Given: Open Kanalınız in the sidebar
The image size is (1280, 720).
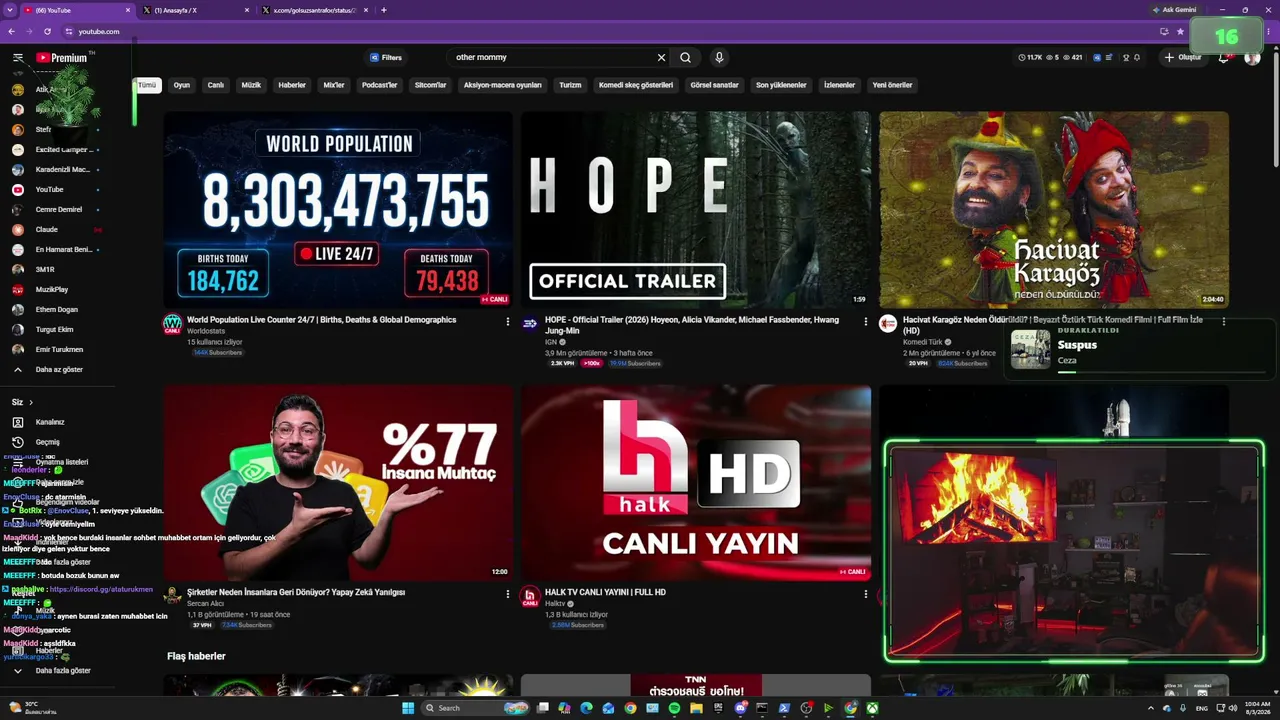Looking at the screenshot, I should point(50,422).
